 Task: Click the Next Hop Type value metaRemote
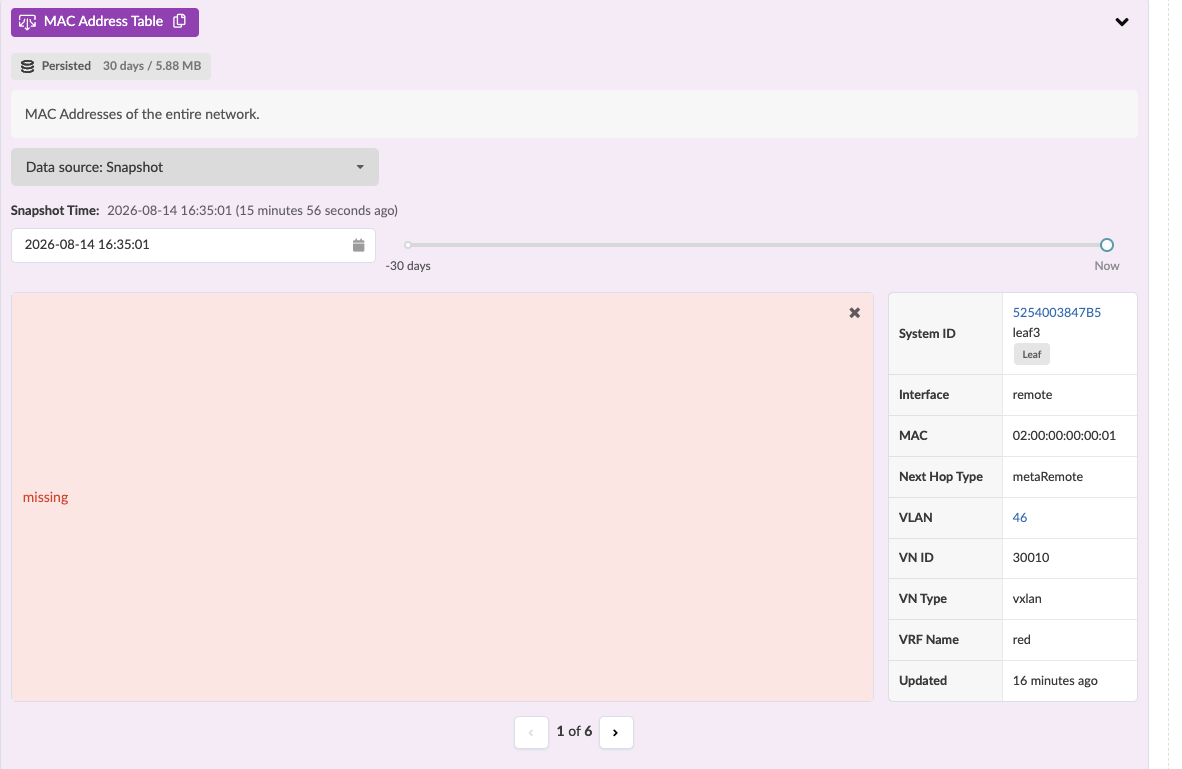point(1047,476)
